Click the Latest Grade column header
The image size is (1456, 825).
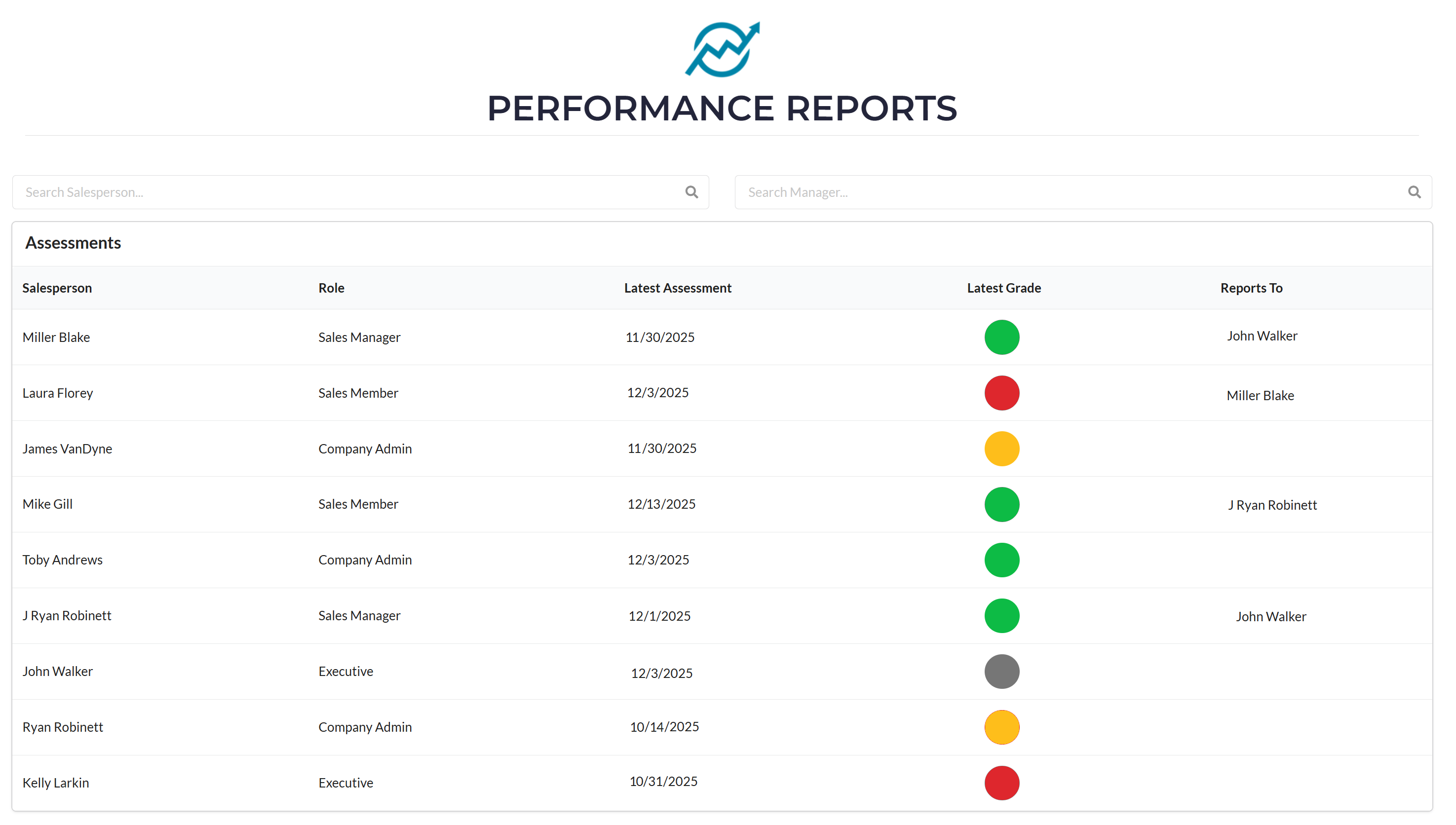pos(1004,288)
